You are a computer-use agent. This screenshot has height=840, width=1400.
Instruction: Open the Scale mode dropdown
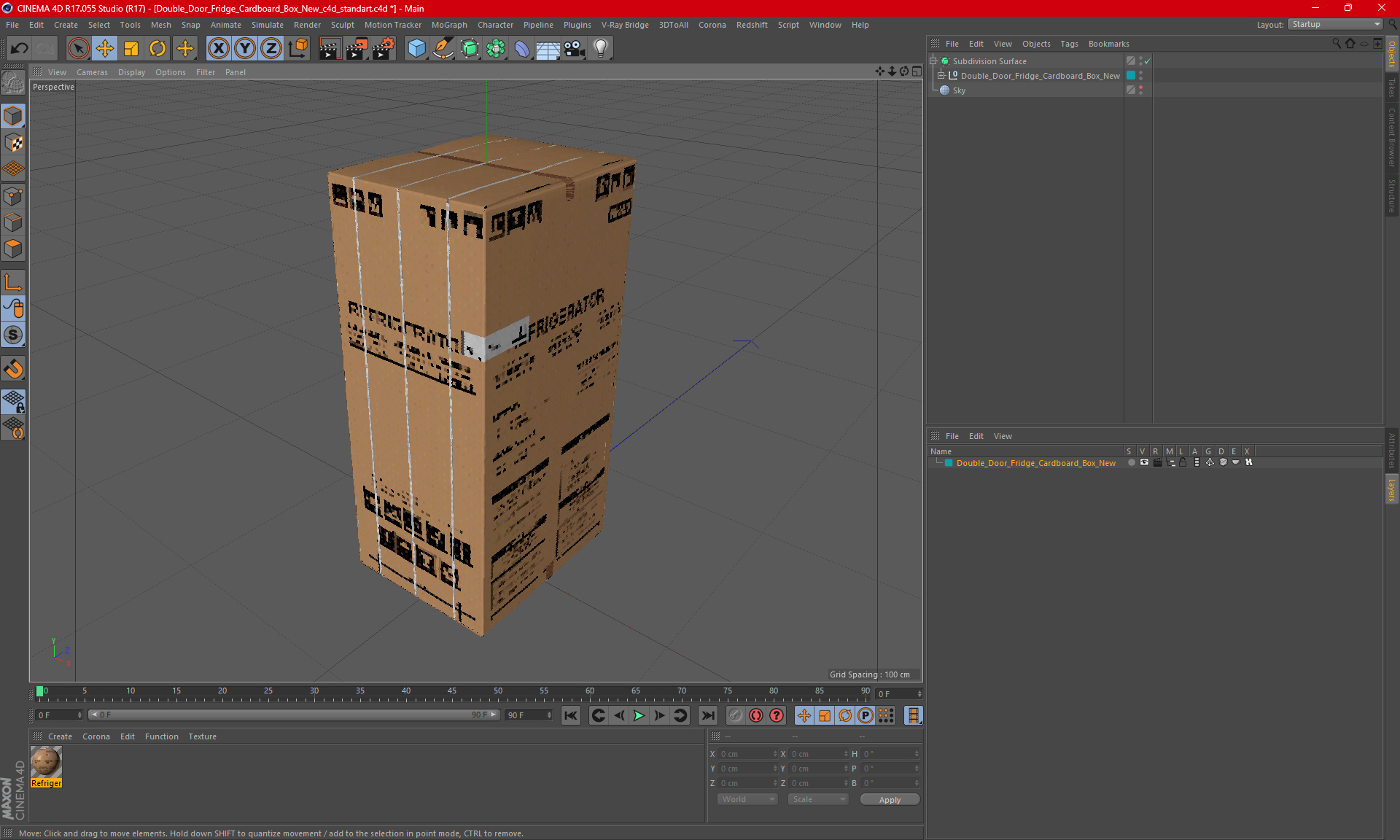818,799
